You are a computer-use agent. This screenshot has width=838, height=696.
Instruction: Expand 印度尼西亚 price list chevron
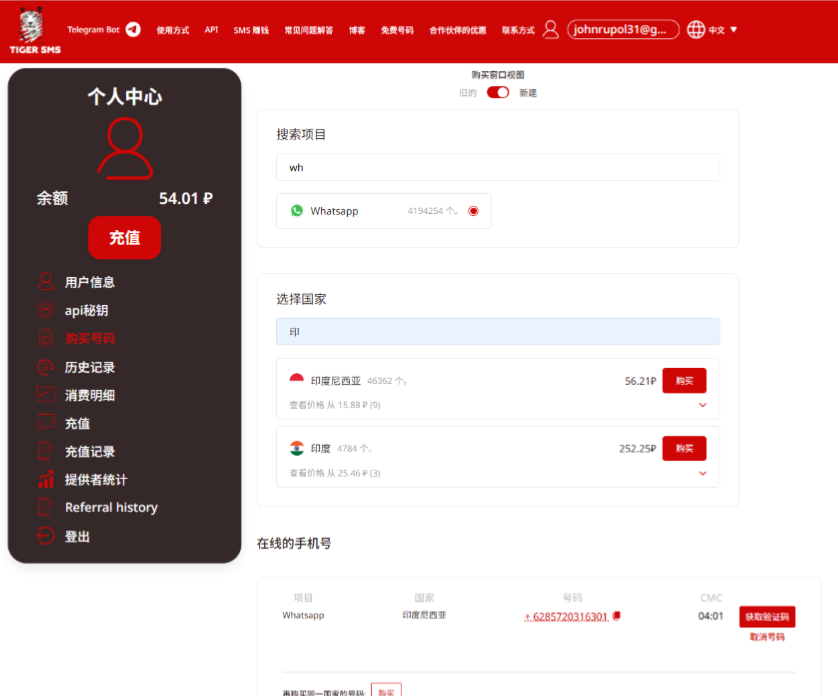coord(703,405)
